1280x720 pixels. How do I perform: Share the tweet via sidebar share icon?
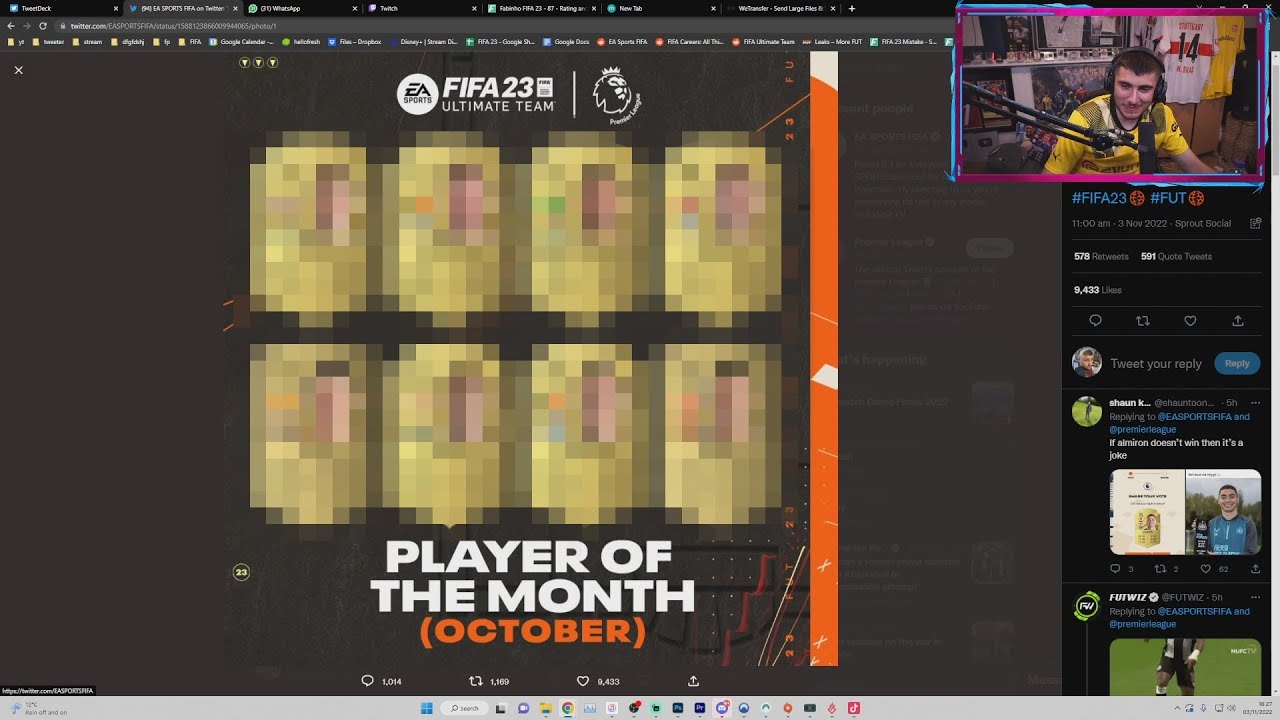[1238, 321]
